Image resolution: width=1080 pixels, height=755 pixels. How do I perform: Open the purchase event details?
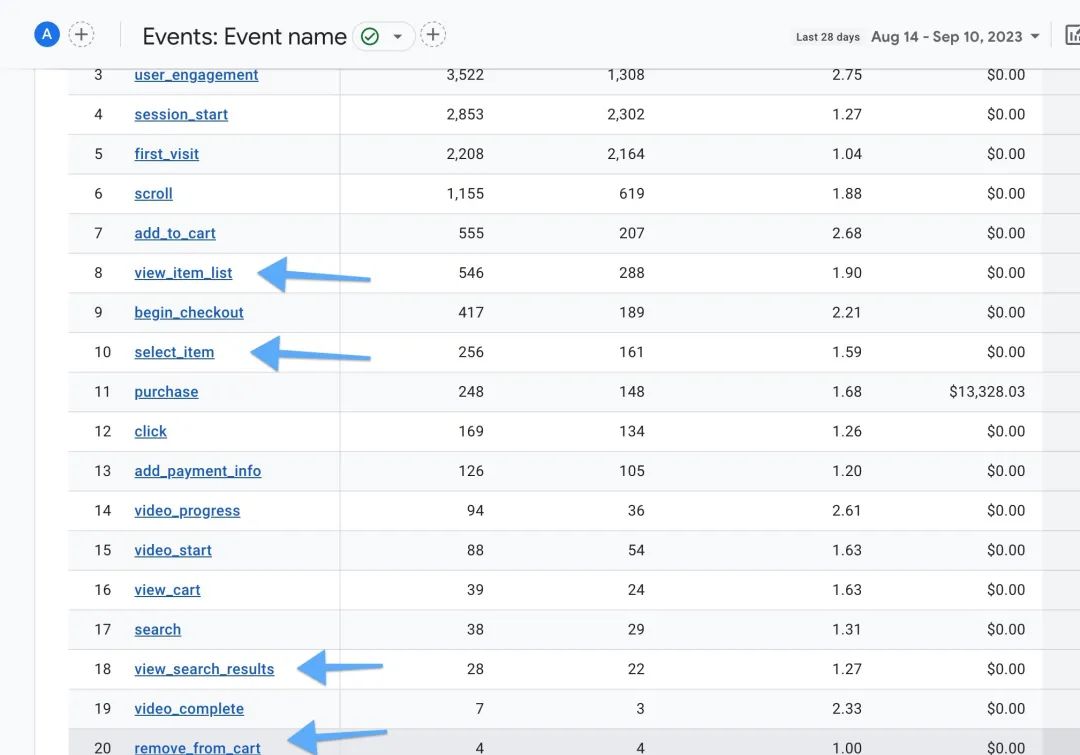167,392
